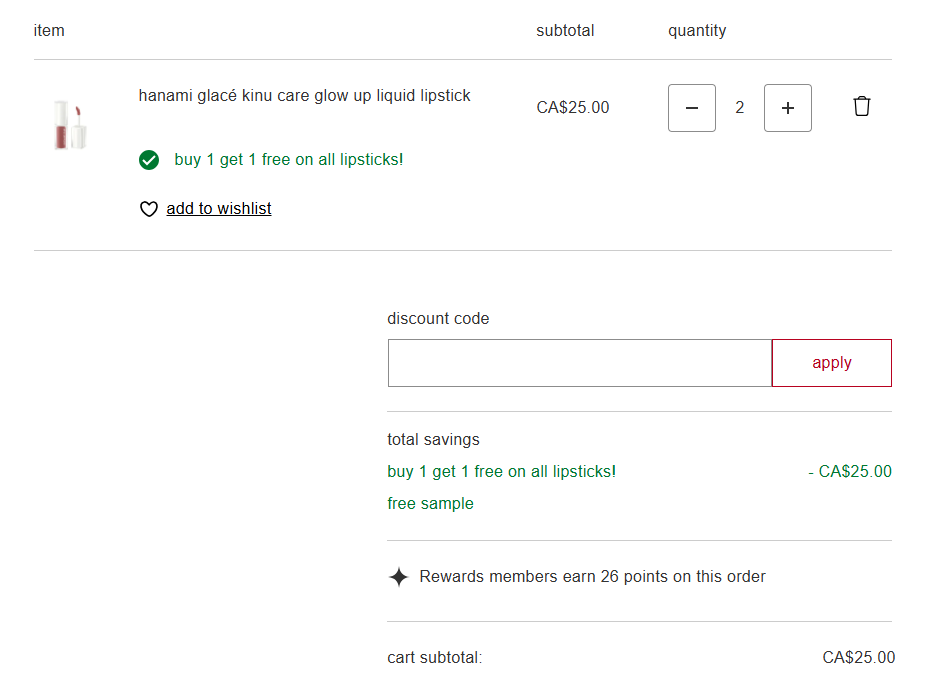Click the heart icon beside add to wishlist
Viewport: 950px width, 683px height.
(149, 209)
